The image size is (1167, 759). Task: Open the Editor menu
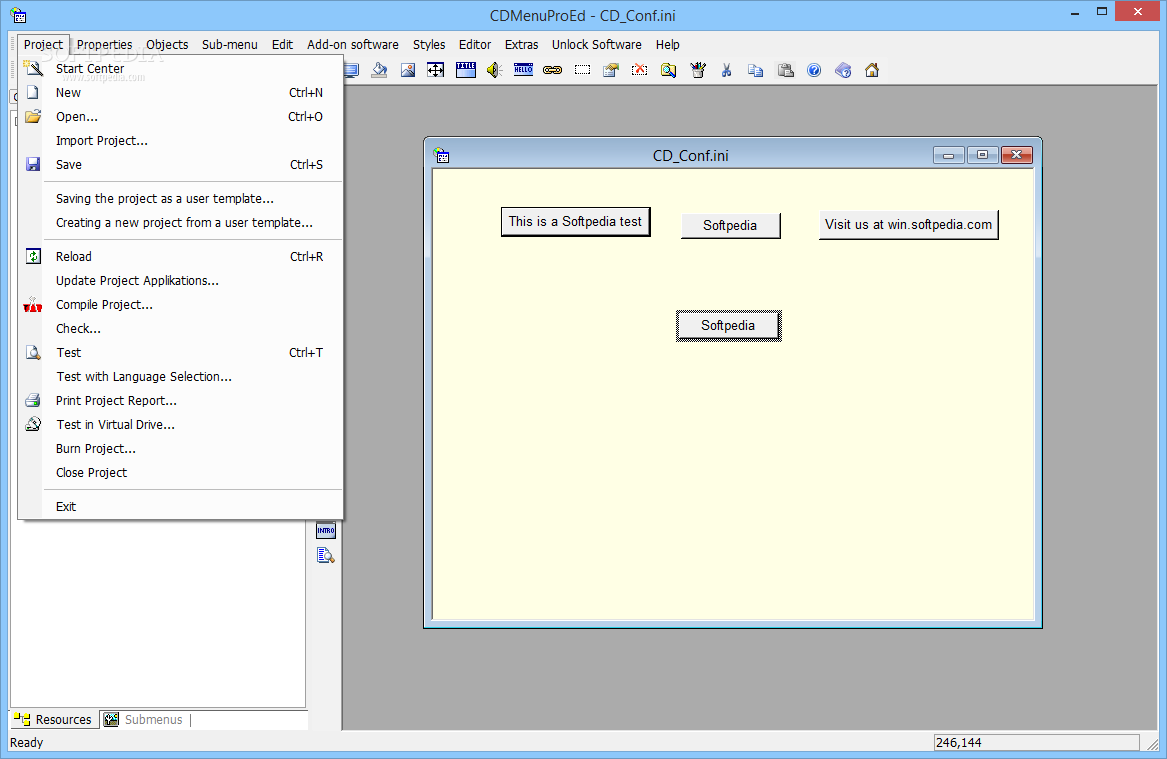click(475, 45)
